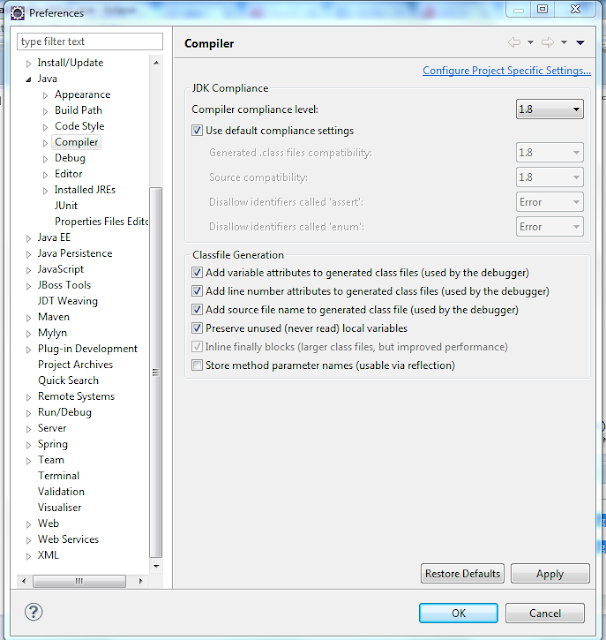Select Mylyn in the tree
The height and width of the screenshot is (640, 606).
(x=52, y=333)
